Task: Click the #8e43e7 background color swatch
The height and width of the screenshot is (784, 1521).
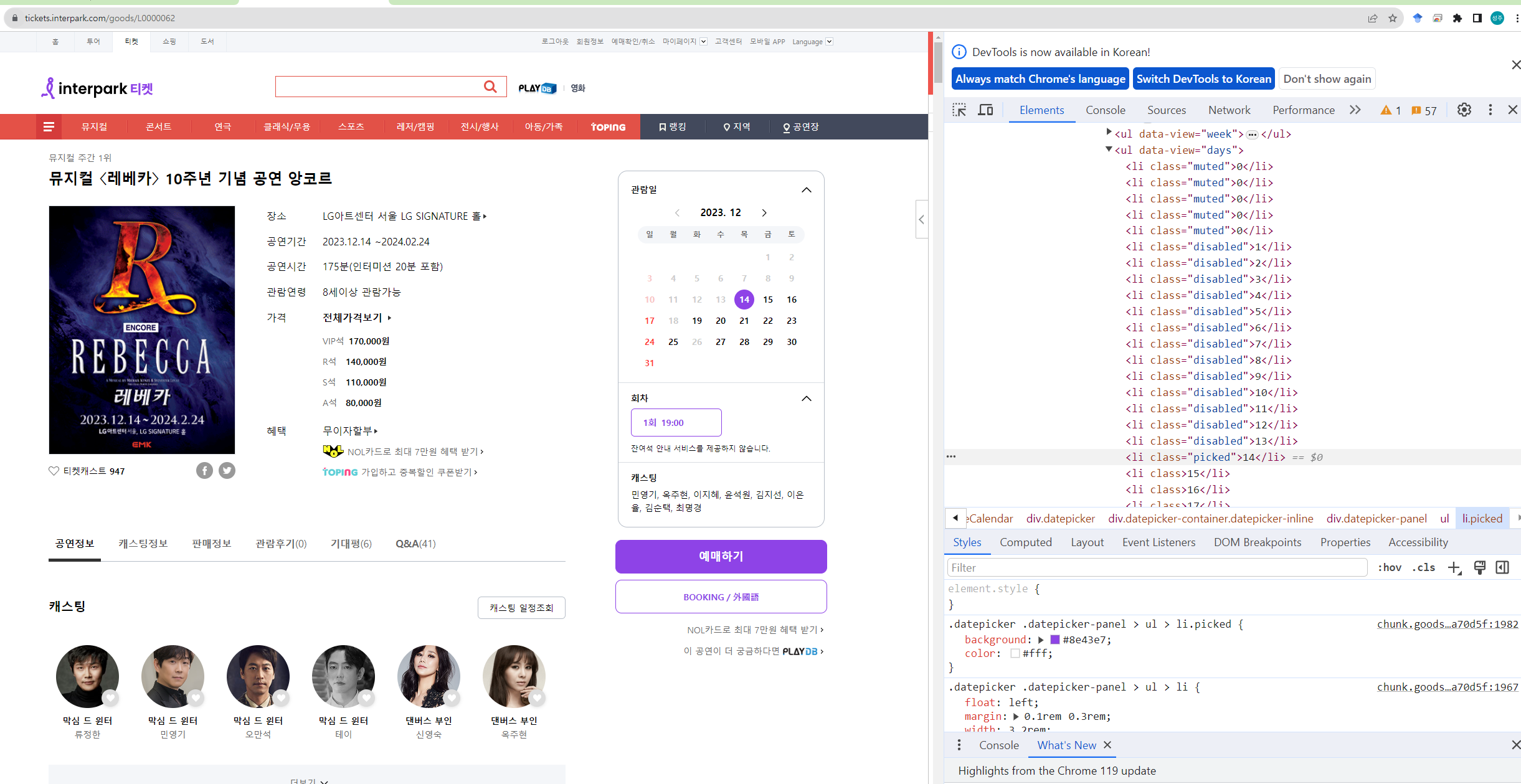Action: point(1055,640)
